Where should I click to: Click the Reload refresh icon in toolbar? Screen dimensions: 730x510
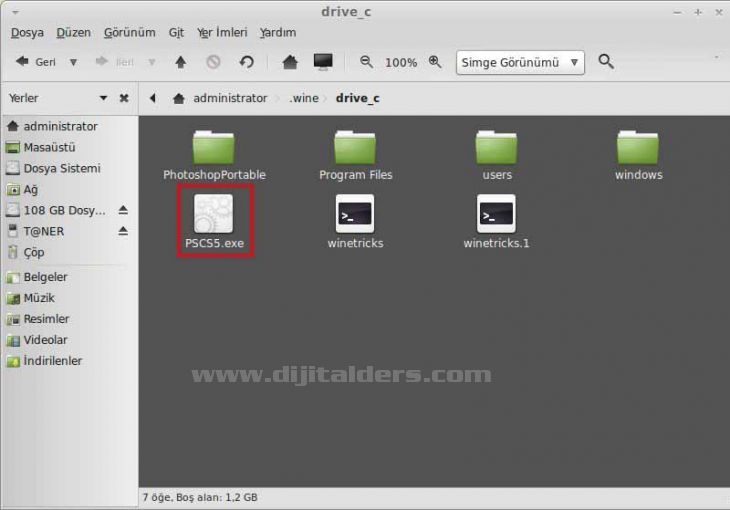click(246, 62)
